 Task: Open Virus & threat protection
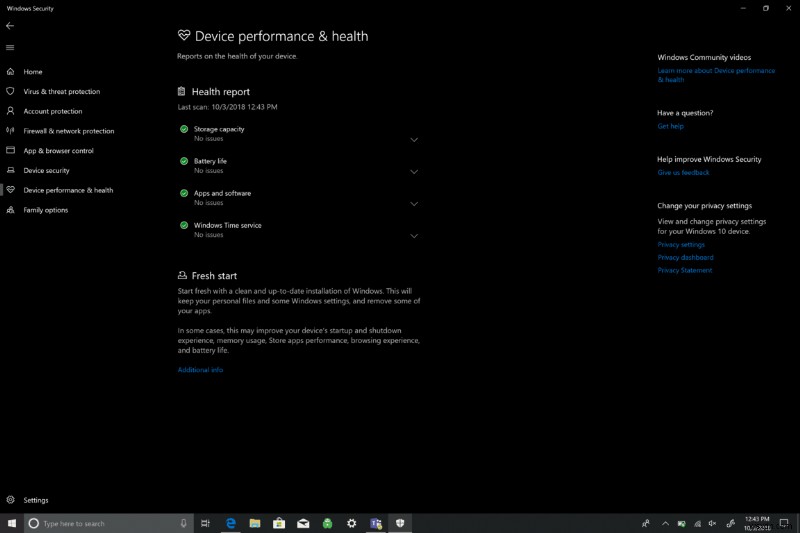[62, 92]
